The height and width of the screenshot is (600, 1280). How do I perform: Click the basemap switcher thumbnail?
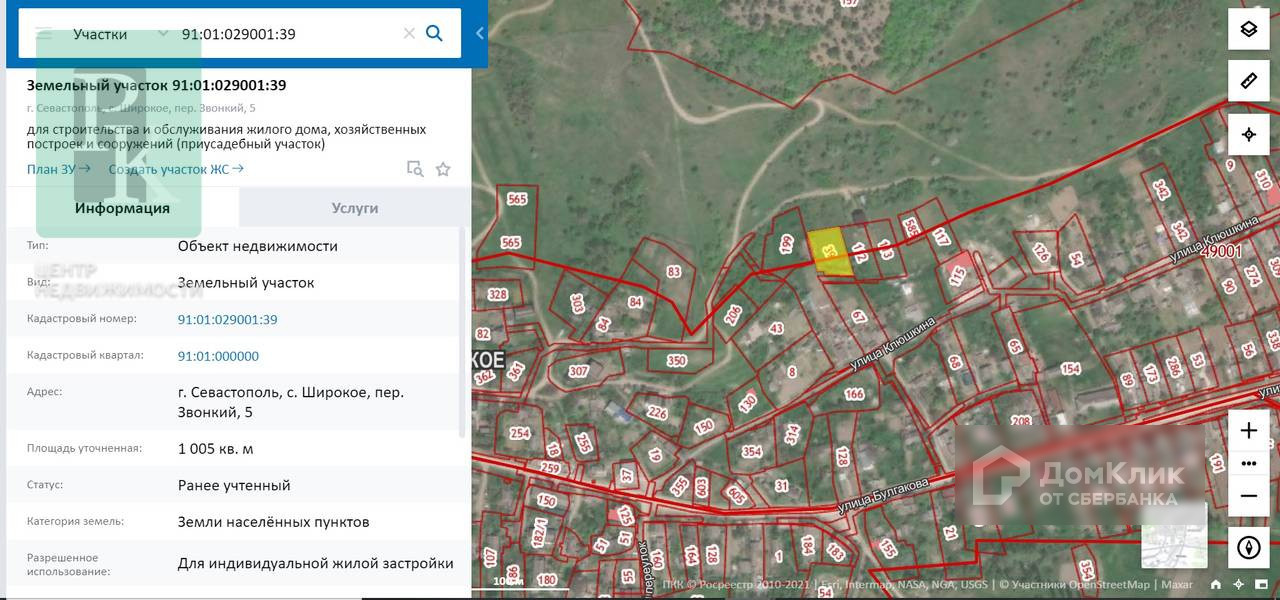point(1175,536)
